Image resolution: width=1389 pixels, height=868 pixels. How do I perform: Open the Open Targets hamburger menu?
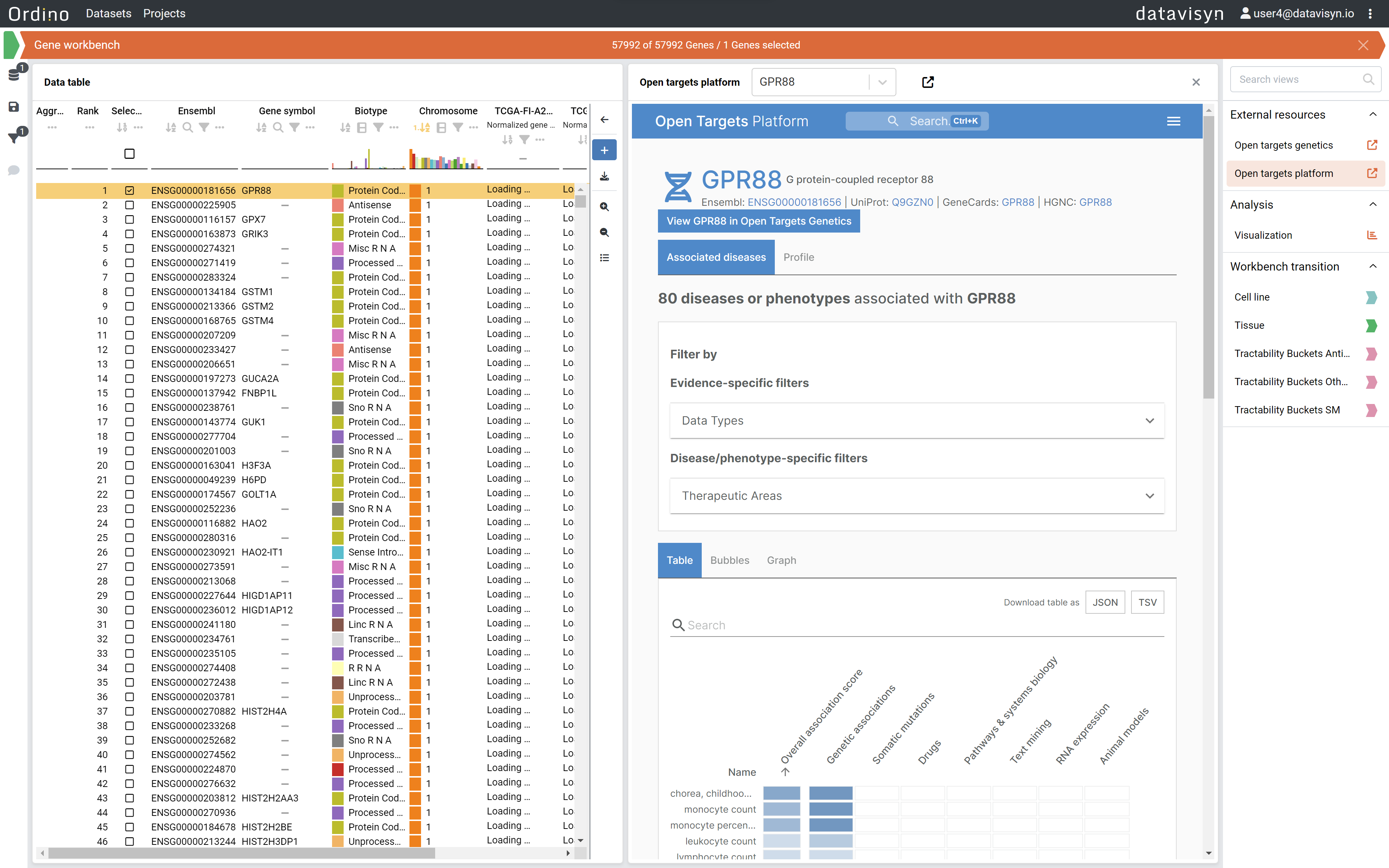pos(1174,121)
